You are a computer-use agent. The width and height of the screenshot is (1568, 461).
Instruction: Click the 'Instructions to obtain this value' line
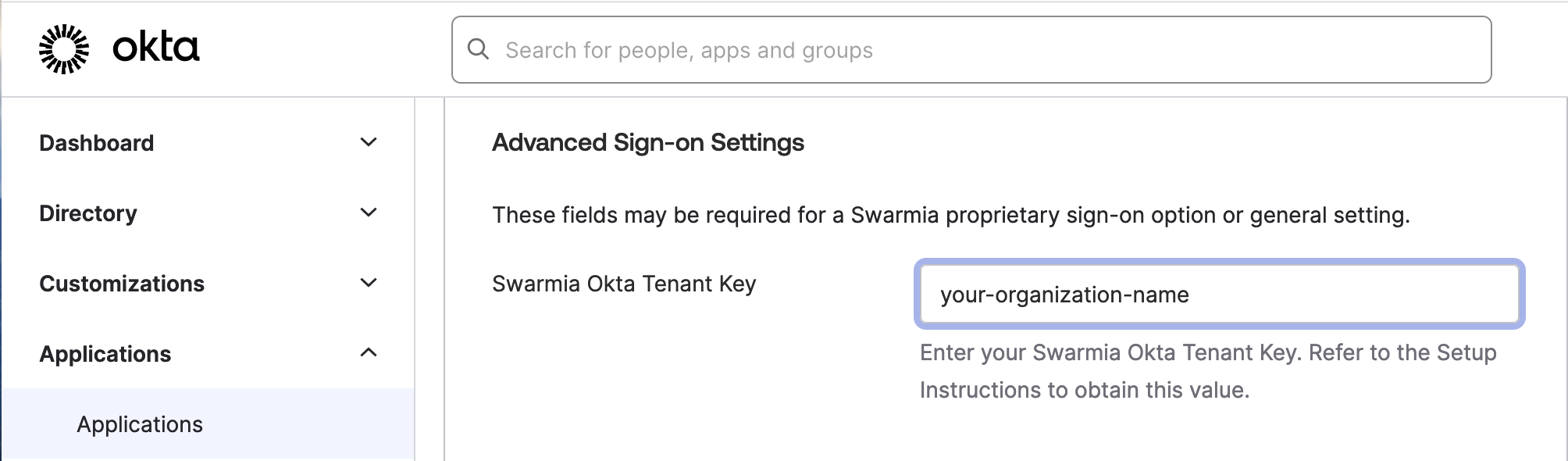tap(1085, 390)
